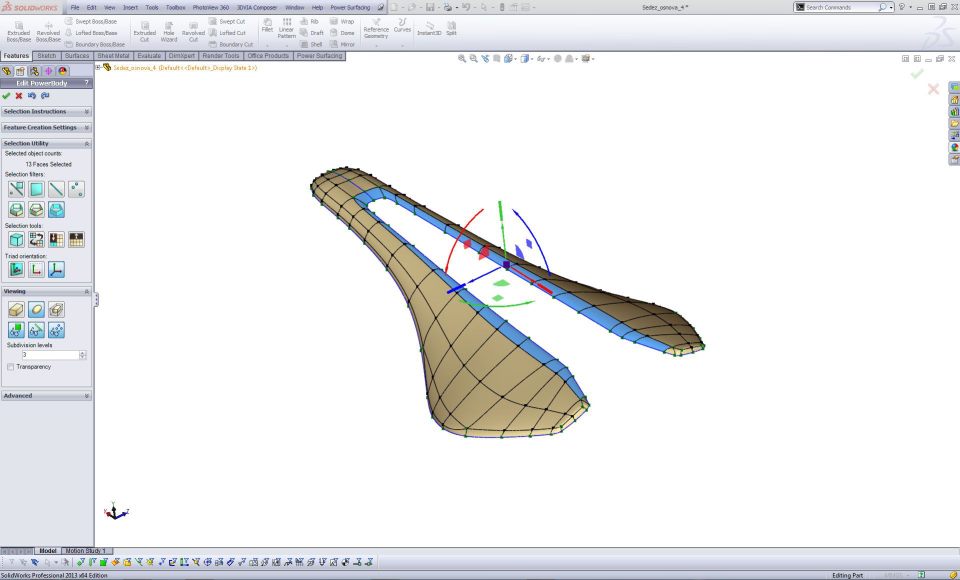The image size is (960, 580).
Task: Select the face selection filter icon
Action: point(36,189)
